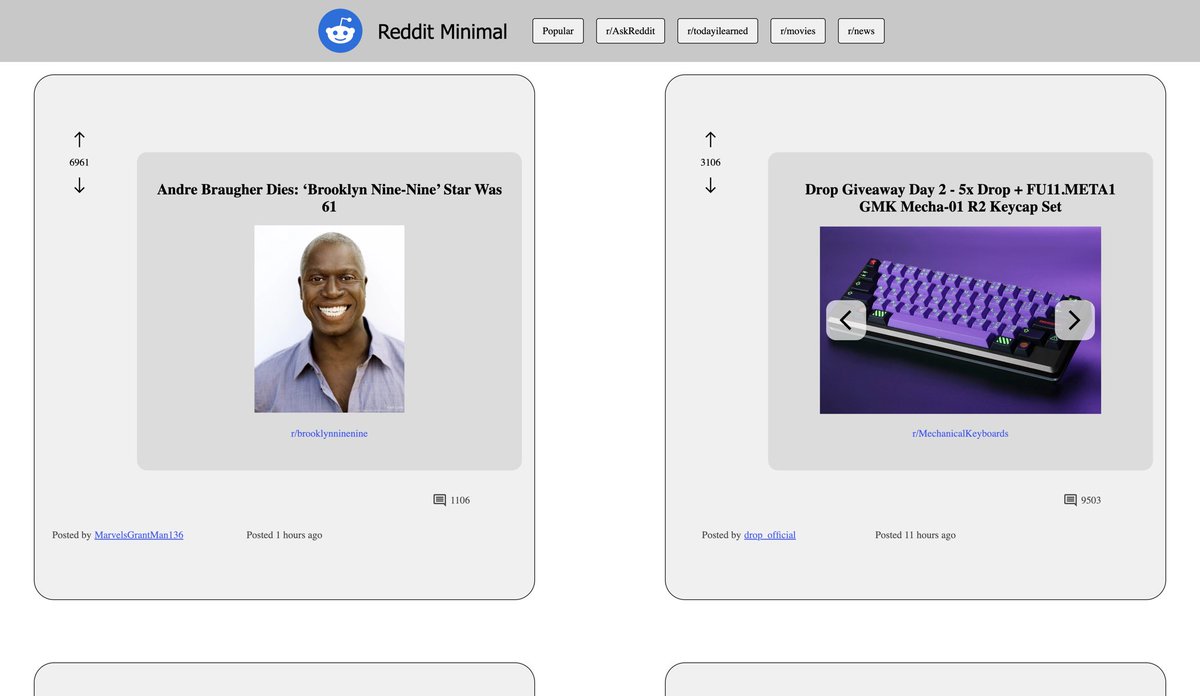Open the r/MechanicalKeyboards subreddit link
This screenshot has height=696, width=1200.
960,434
